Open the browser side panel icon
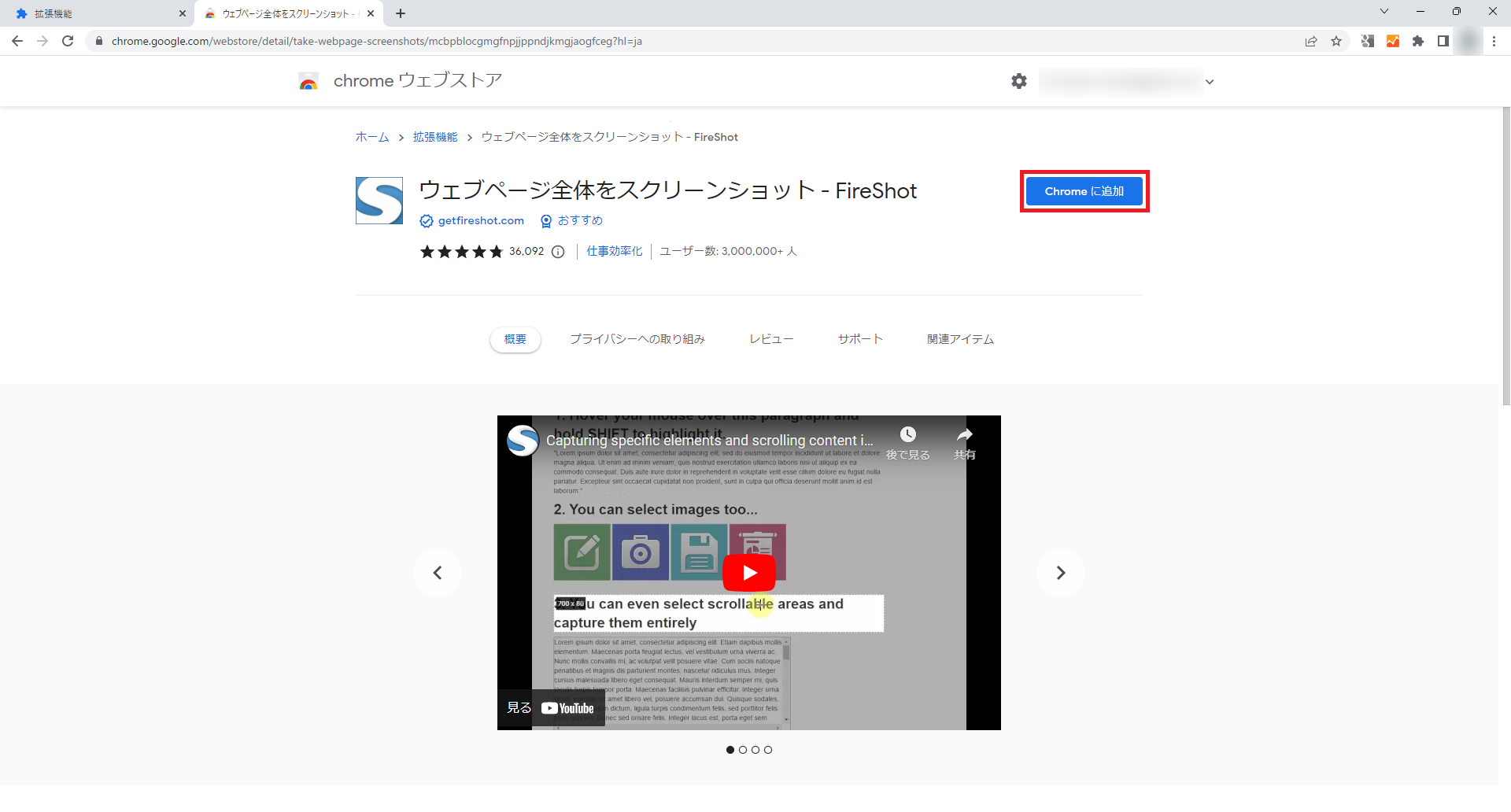This screenshot has width=1511, height=812. tap(1443, 41)
